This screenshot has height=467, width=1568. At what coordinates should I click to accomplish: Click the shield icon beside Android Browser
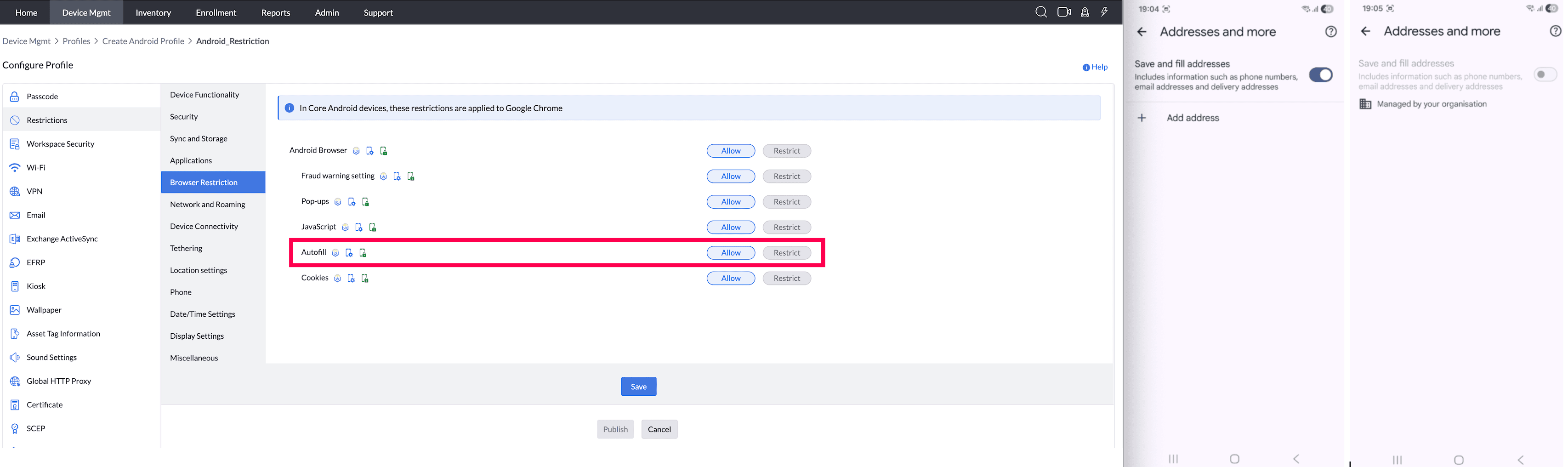click(356, 151)
